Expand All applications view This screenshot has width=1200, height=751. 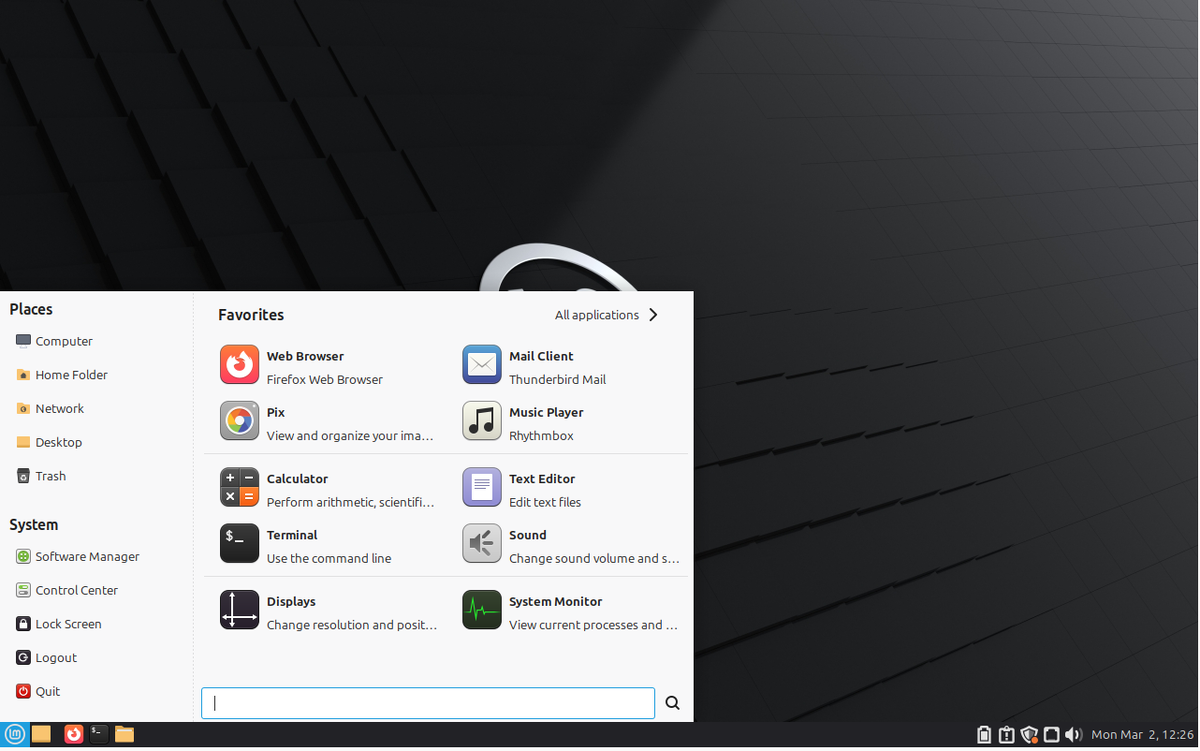click(597, 314)
